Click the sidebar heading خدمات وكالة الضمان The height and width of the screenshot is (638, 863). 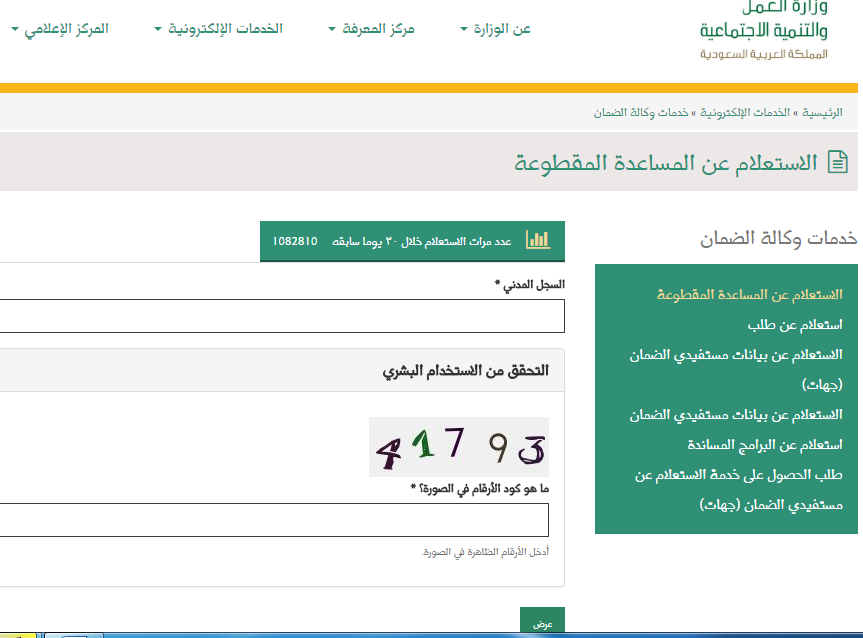(x=778, y=238)
